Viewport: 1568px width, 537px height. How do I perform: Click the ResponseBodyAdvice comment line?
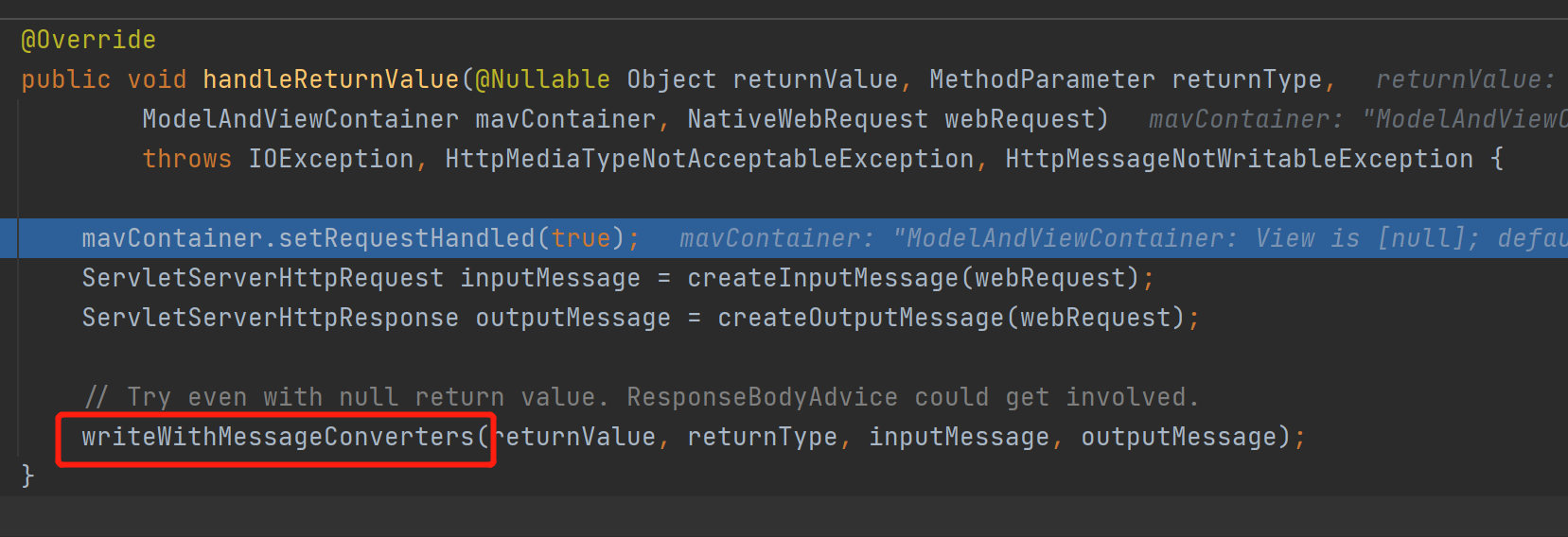(641, 397)
